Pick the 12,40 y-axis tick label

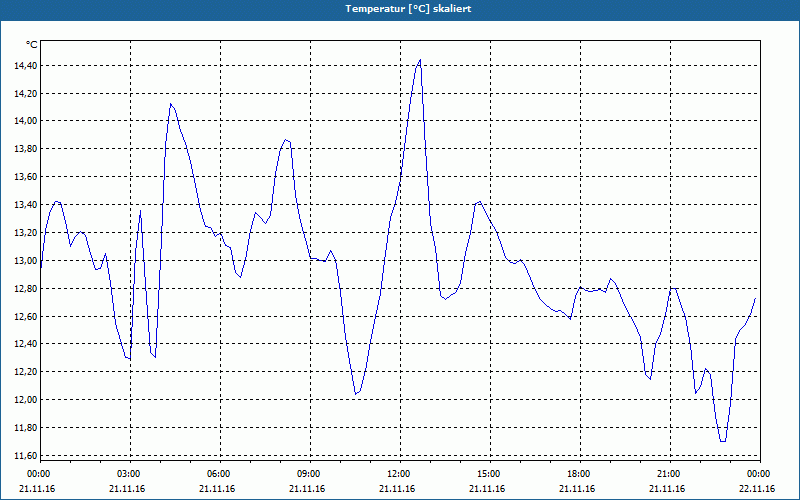click(25, 344)
